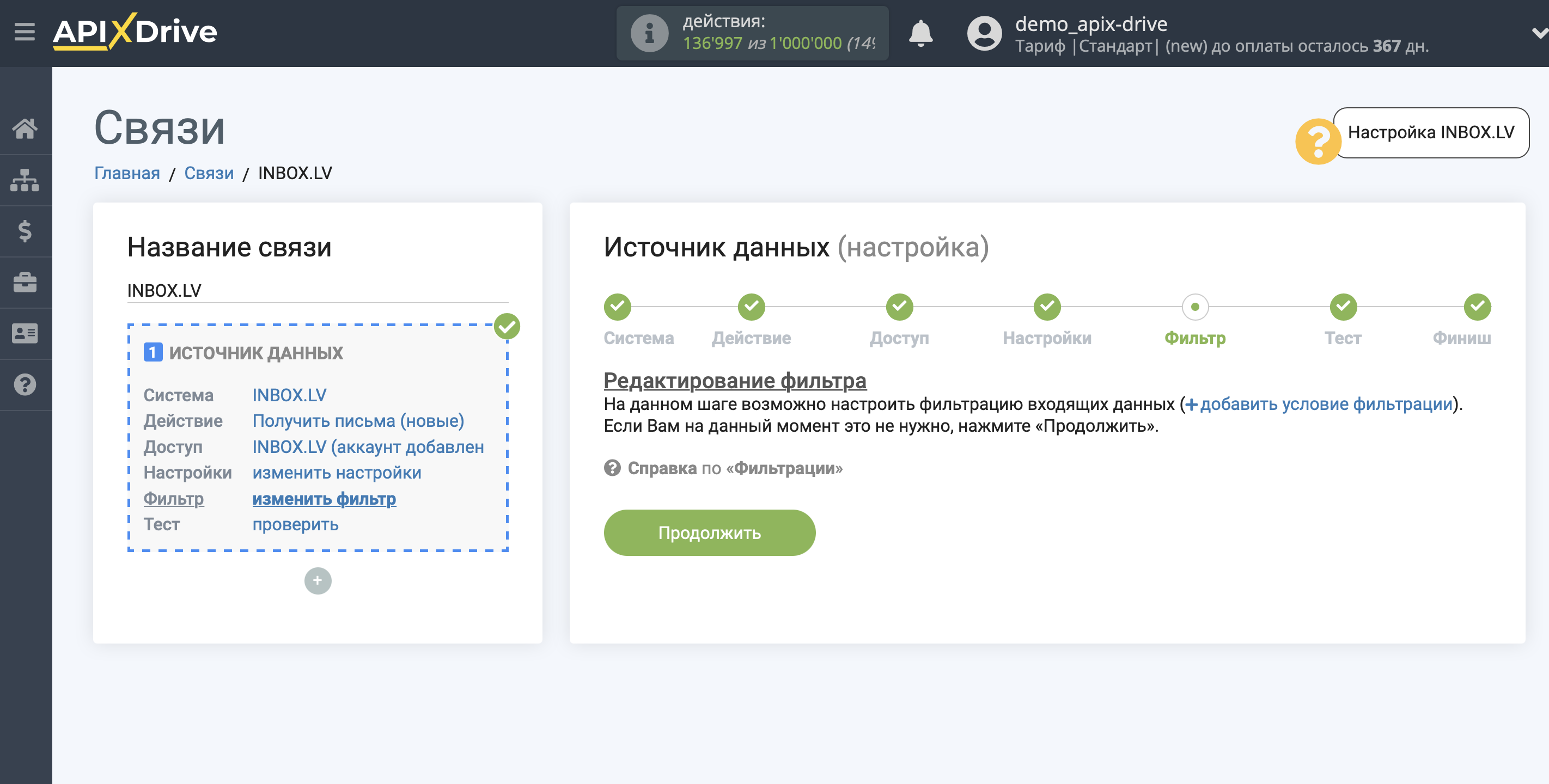The image size is (1549, 784).
Task: Go to the Тест step
Action: (1343, 338)
